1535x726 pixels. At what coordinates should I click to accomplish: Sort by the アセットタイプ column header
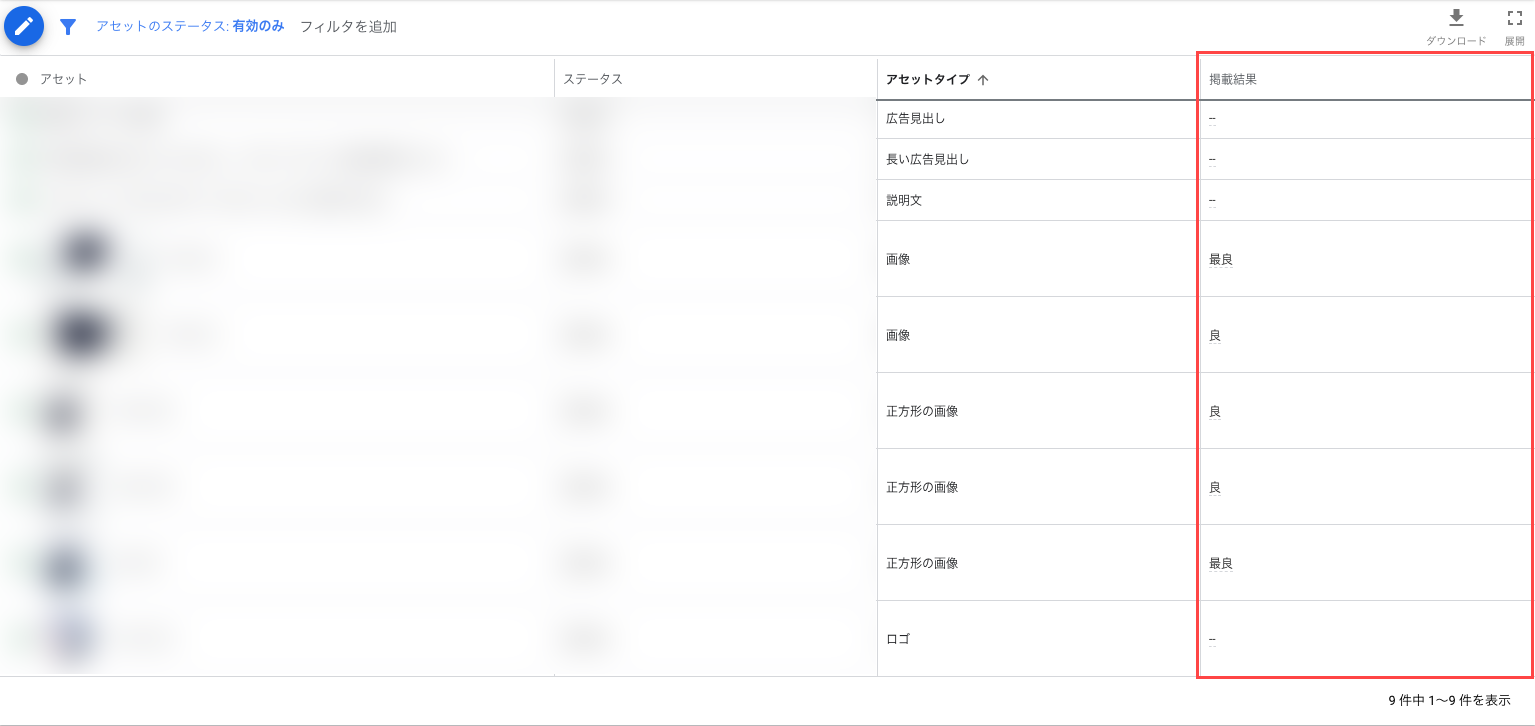tap(928, 79)
